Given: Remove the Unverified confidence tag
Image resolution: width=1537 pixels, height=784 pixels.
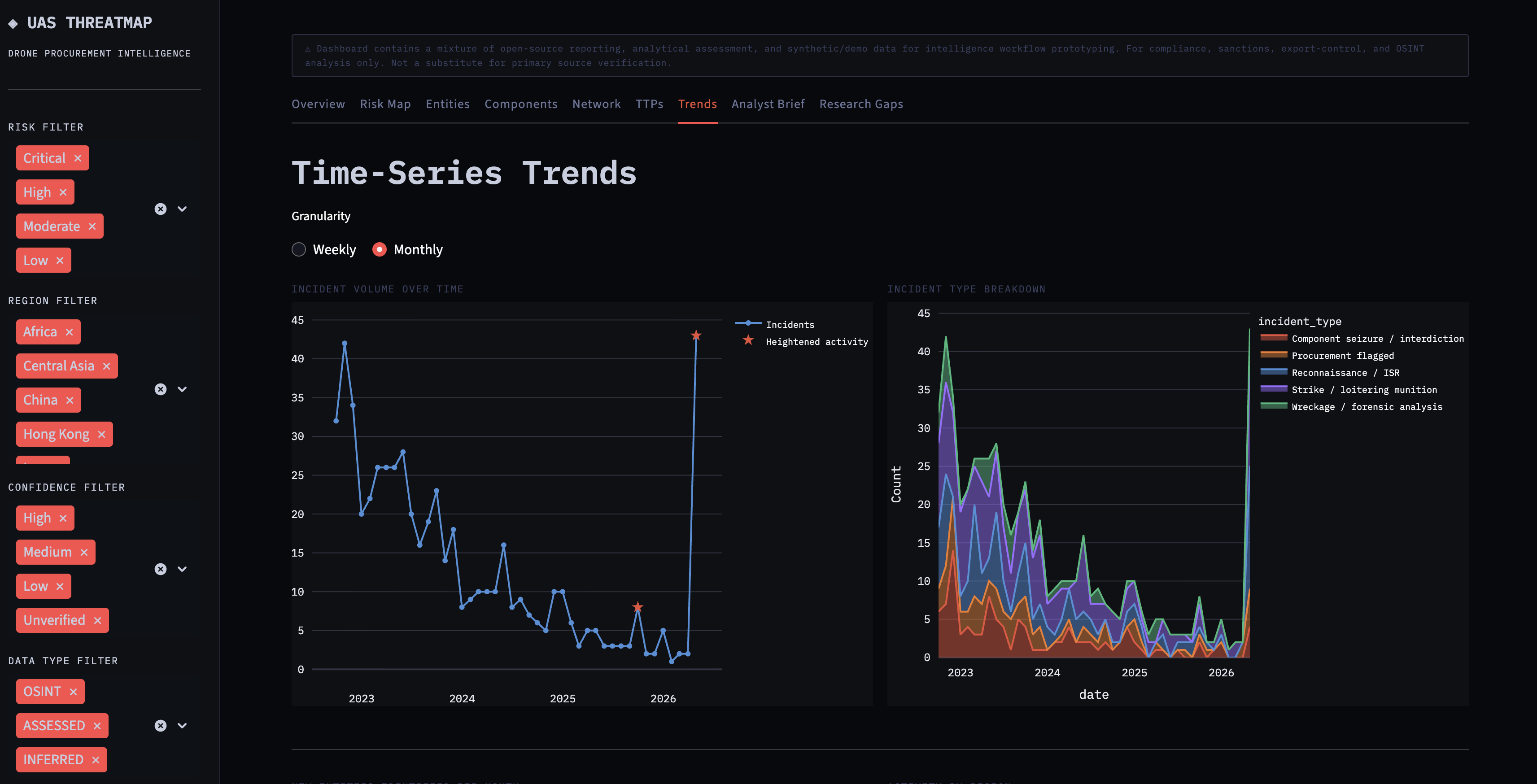Looking at the screenshot, I should coord(97,621).
